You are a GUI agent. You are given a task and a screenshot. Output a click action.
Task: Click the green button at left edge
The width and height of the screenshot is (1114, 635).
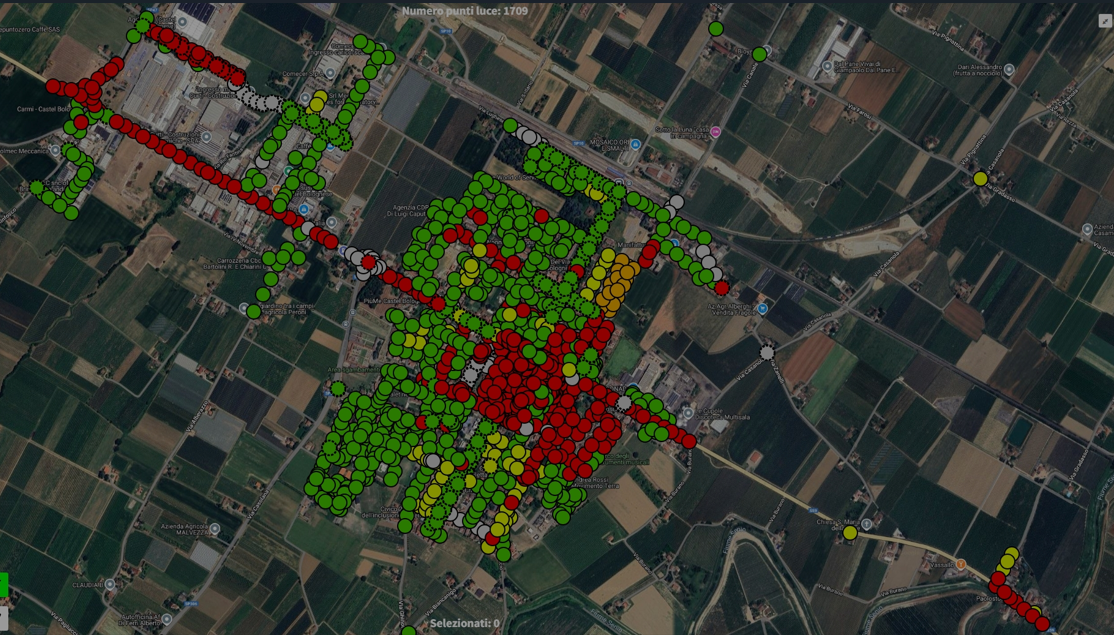[3, 585]
